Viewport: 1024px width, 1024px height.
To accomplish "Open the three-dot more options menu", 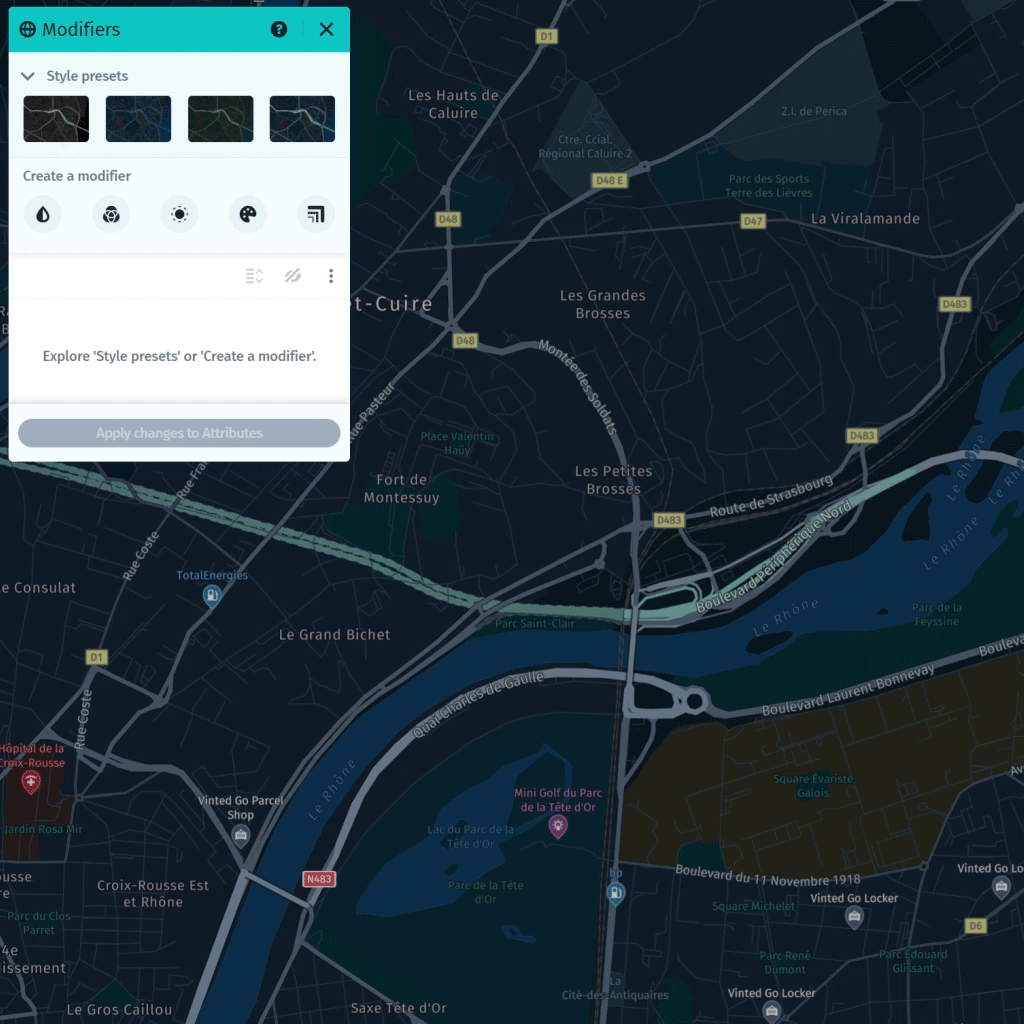I will point(331,276).
